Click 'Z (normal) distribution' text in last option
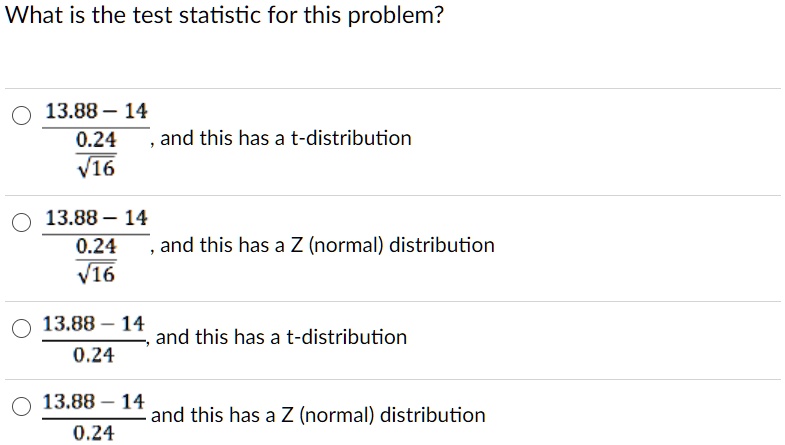Image resolution: width=785 pixels, height=445 pixels. (x=383, y=415)
